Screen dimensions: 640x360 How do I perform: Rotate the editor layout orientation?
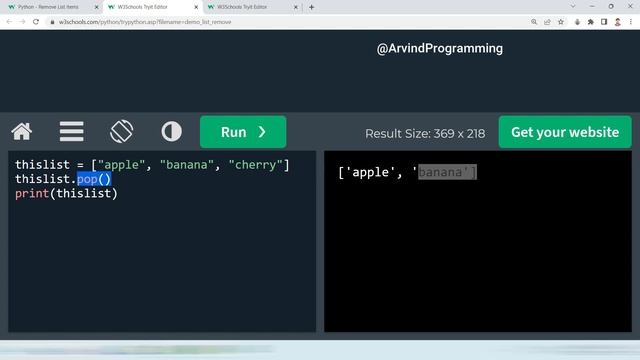coord(122,131)
